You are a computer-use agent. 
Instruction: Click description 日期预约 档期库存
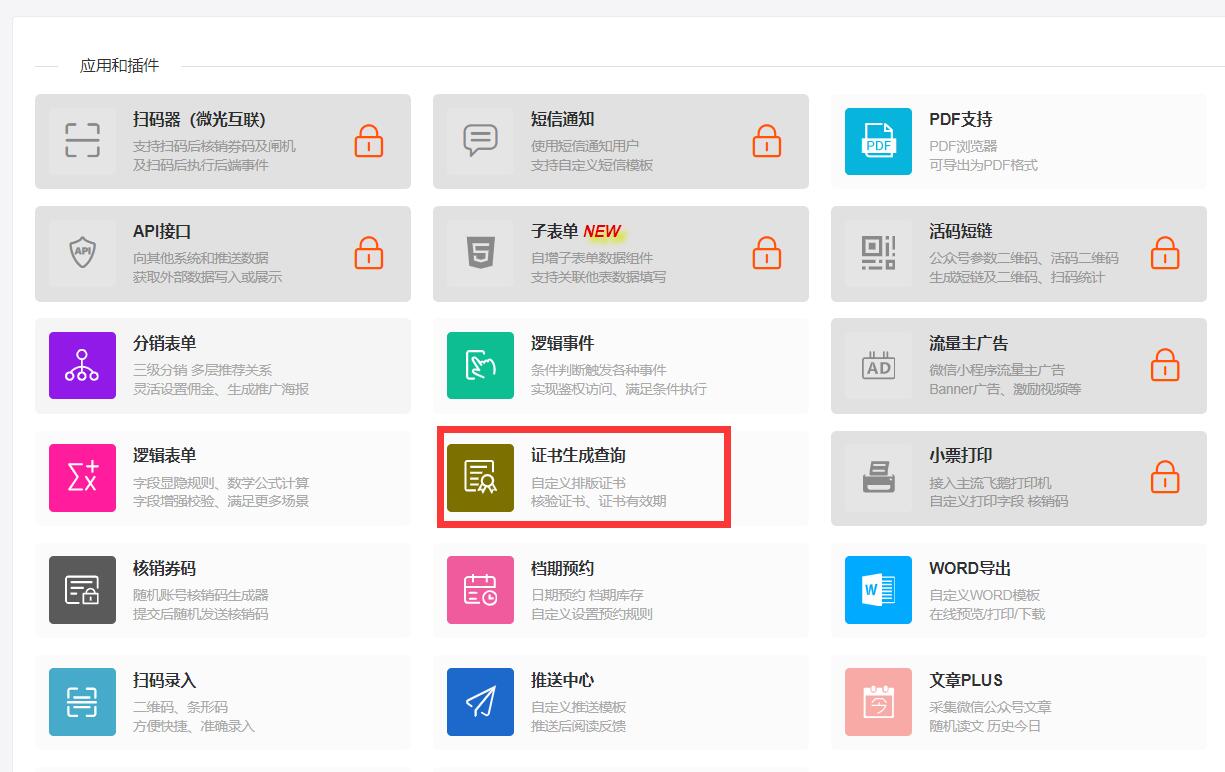click(587, 595)
